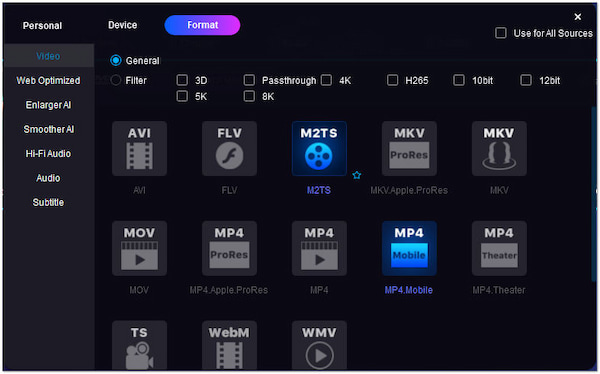Select the WMV format icon
600x374 pixels.
(319, 346)
